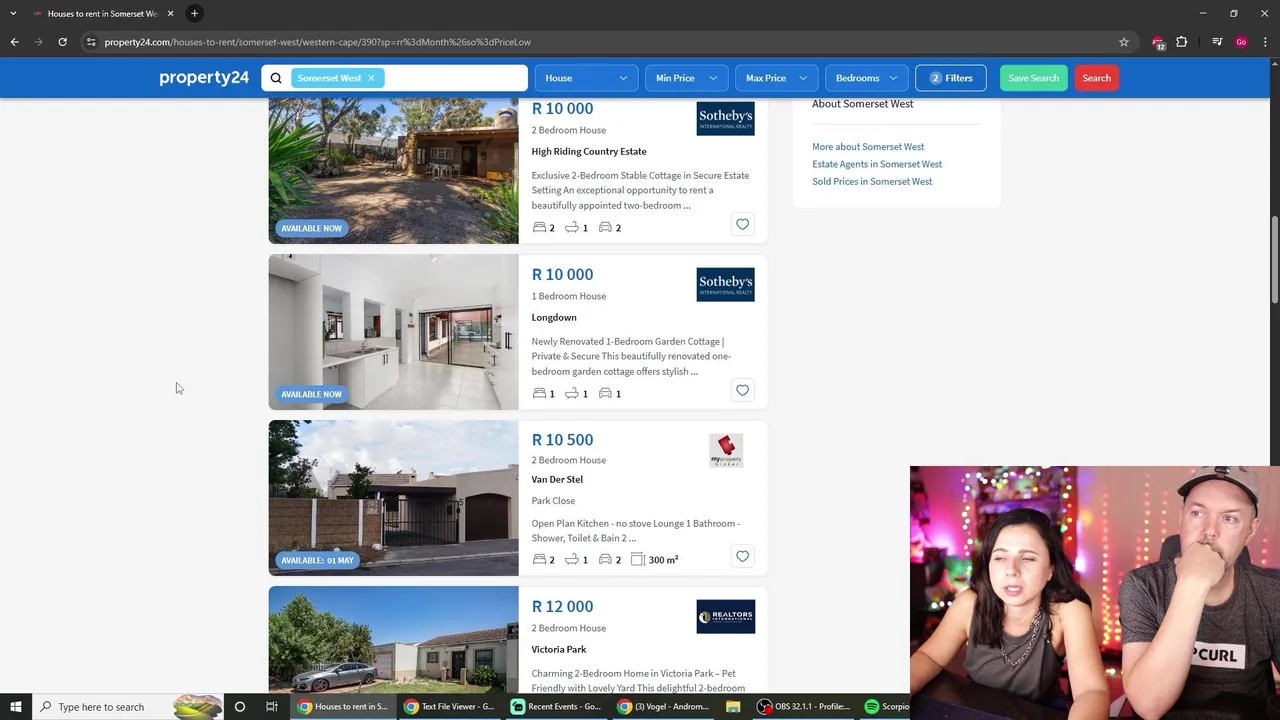Go back with the browser back arrow
This screenshot has width=1280, height=720.
[x=14, y=42]
